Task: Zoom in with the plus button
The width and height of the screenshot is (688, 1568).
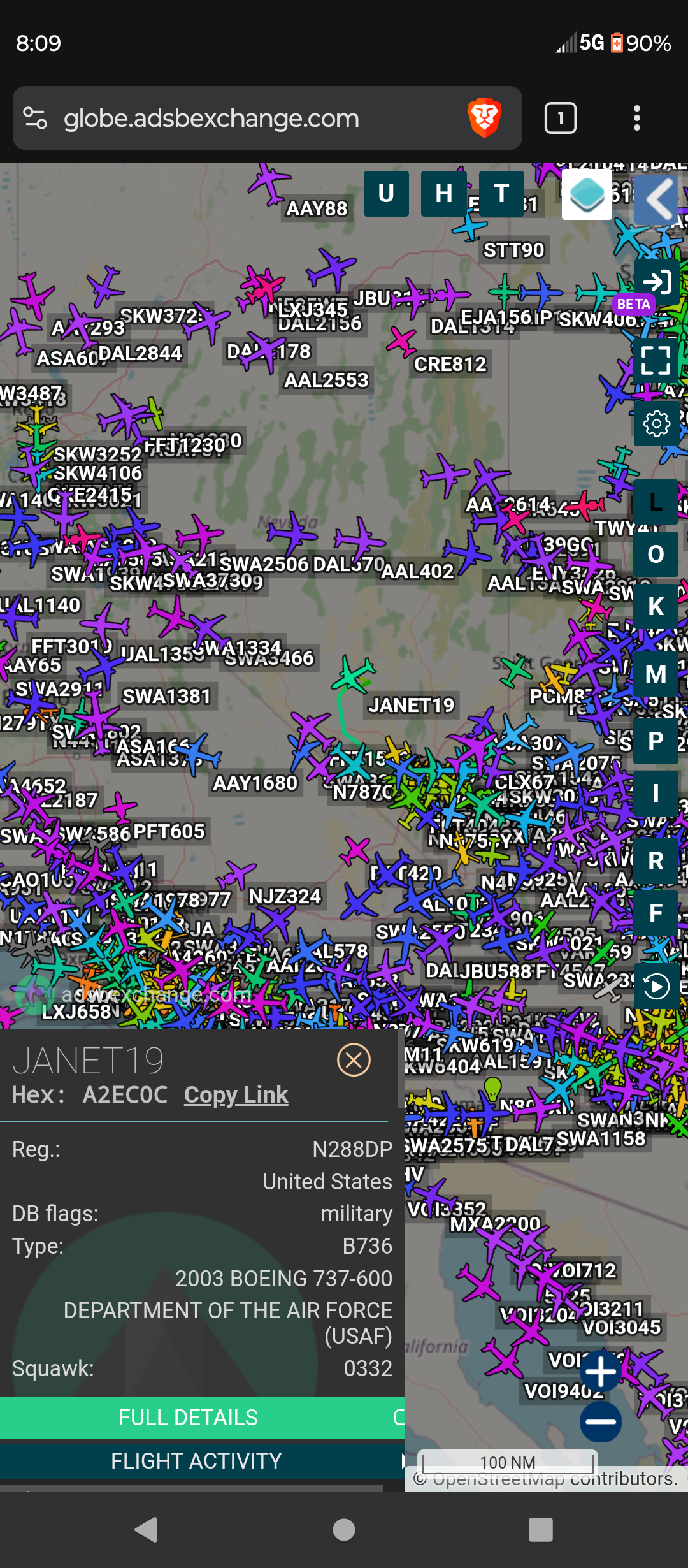Action: (601, 1371)
